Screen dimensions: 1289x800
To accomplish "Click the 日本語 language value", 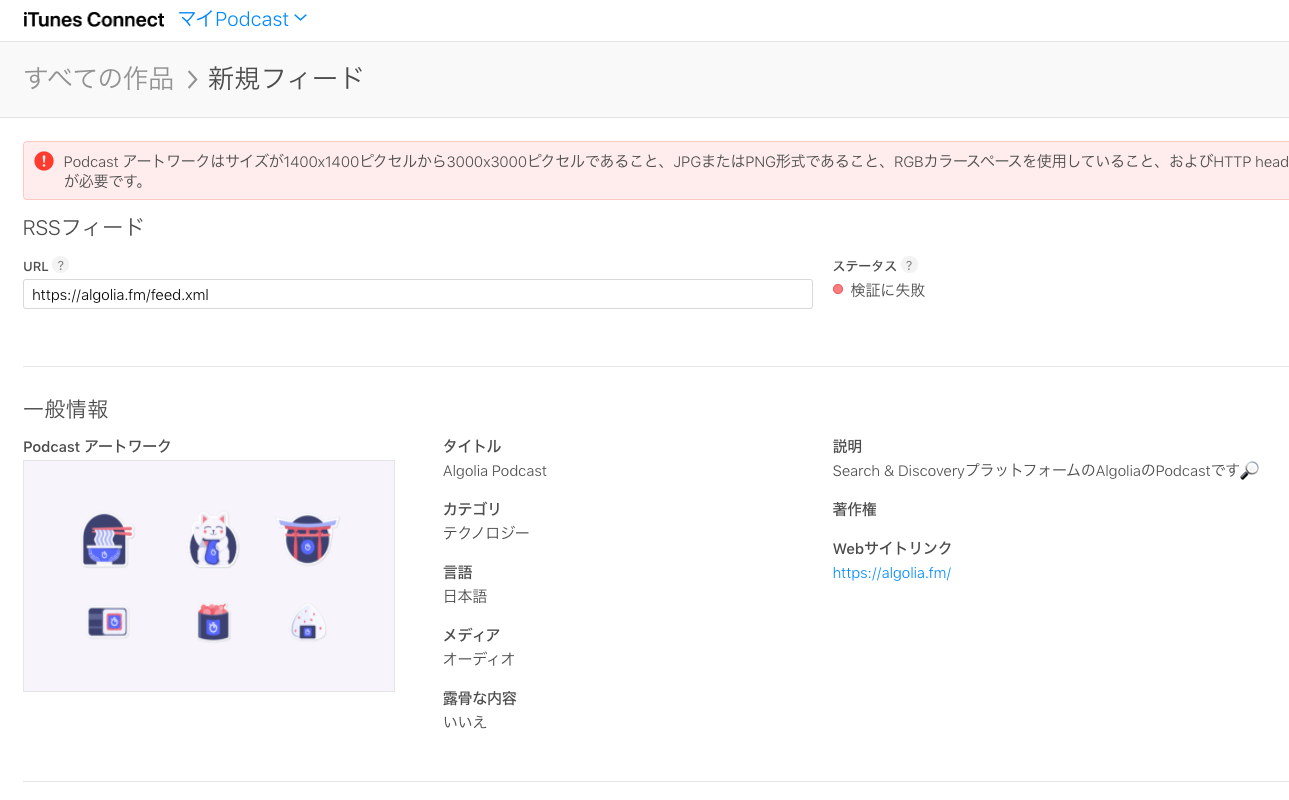I will point(465,596).
